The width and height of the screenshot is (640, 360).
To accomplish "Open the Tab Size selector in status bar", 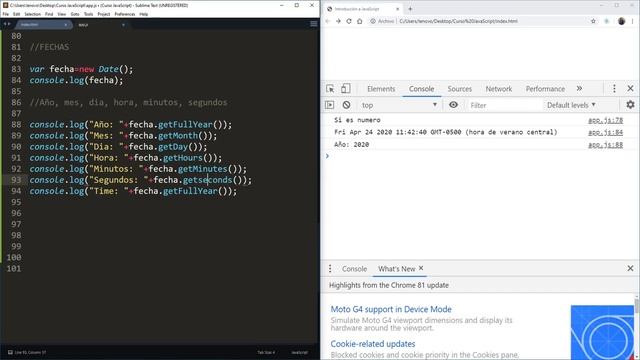I will (x=266, y=352).
